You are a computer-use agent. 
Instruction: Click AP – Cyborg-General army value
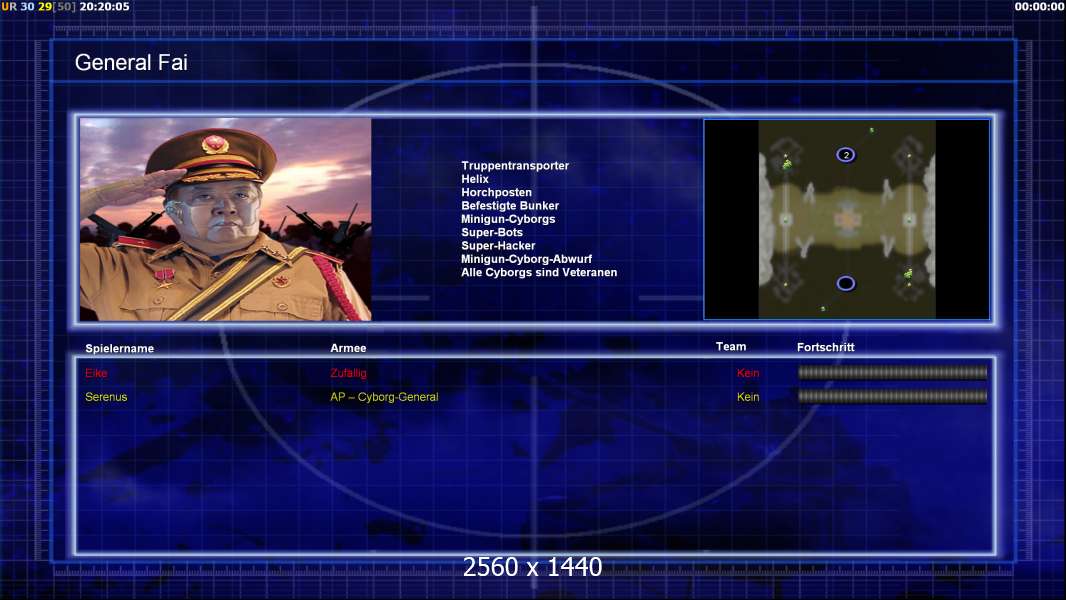coord(384,397)
